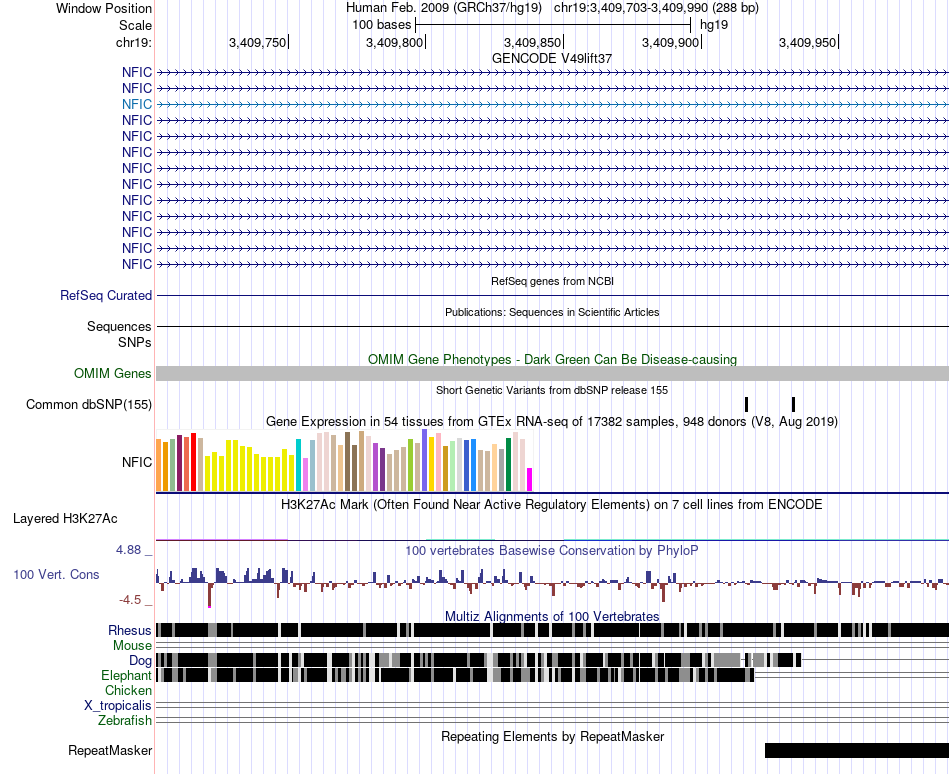Click Publications: Sequences in Scientific Articles title
This screenshot has height=774, width=950.
point(552,312)
